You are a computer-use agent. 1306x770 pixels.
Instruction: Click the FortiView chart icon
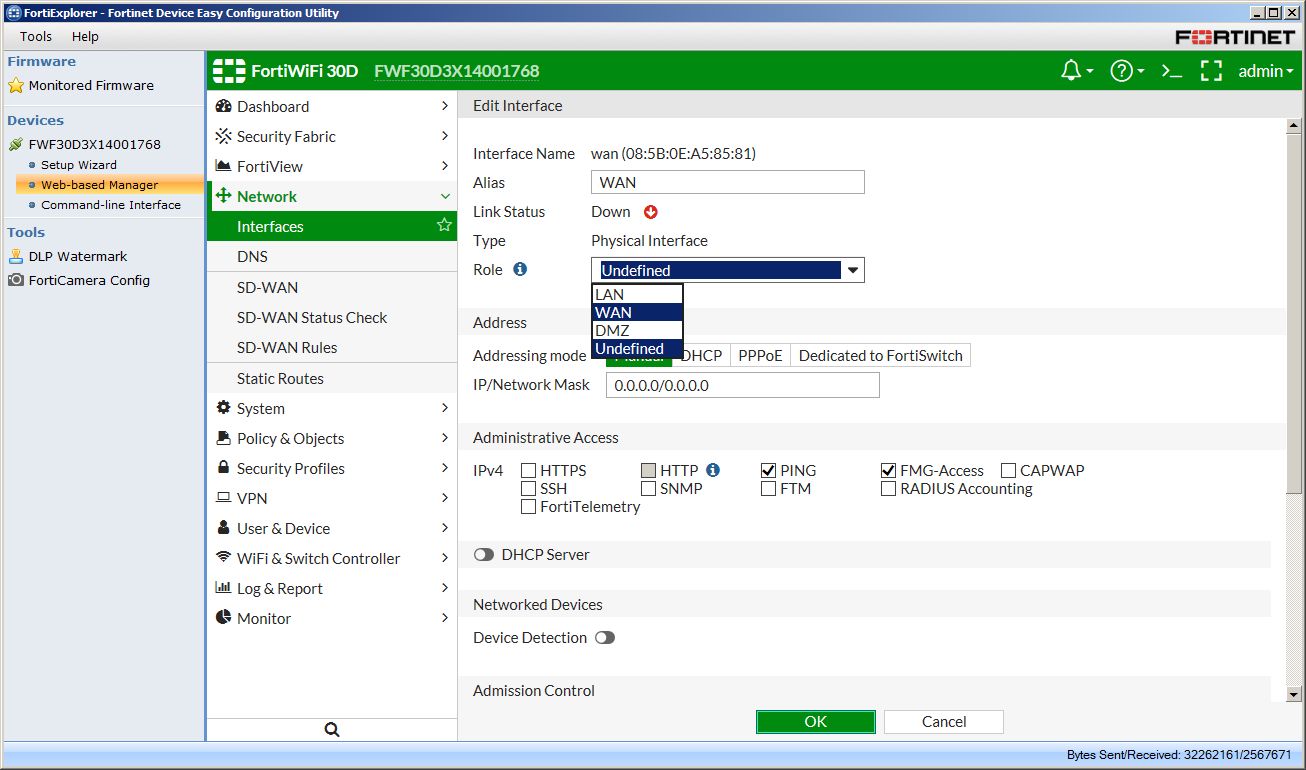224,166
